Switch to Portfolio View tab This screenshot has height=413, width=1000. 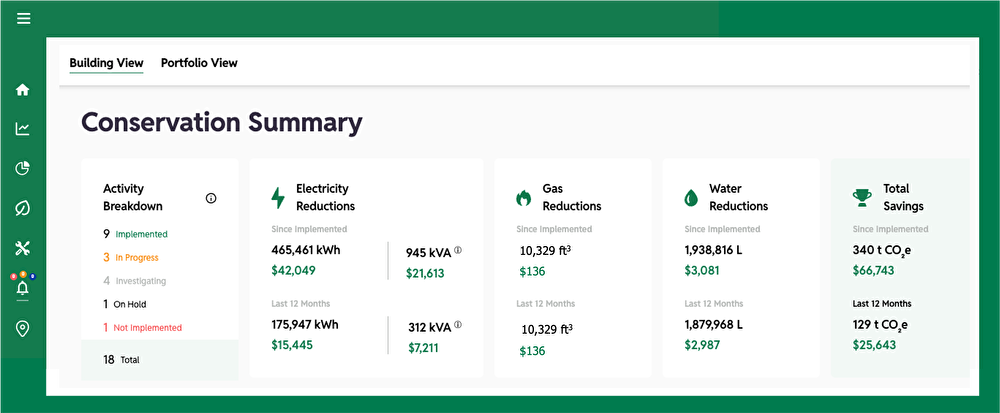(199, 63)
